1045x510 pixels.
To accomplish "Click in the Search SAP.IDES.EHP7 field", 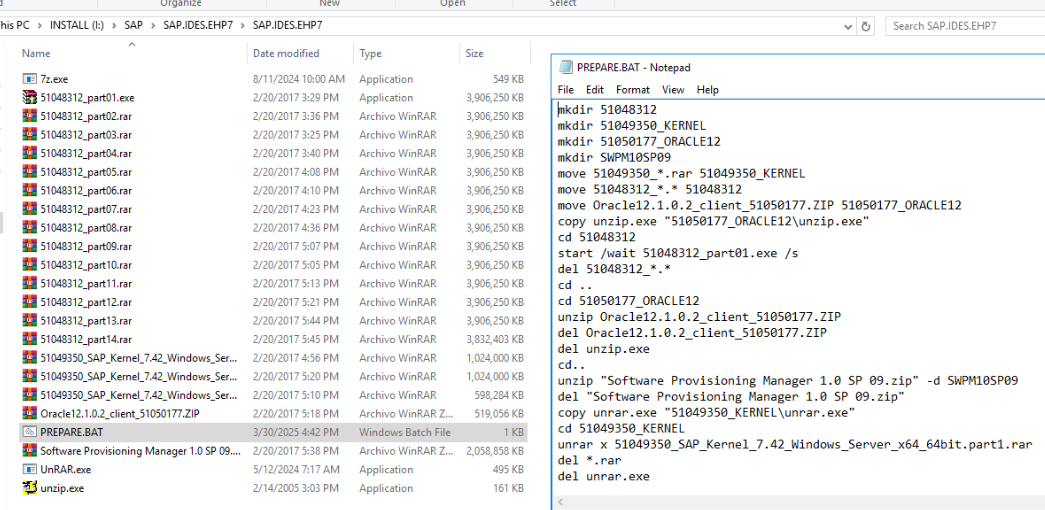I will click(966, 27).
